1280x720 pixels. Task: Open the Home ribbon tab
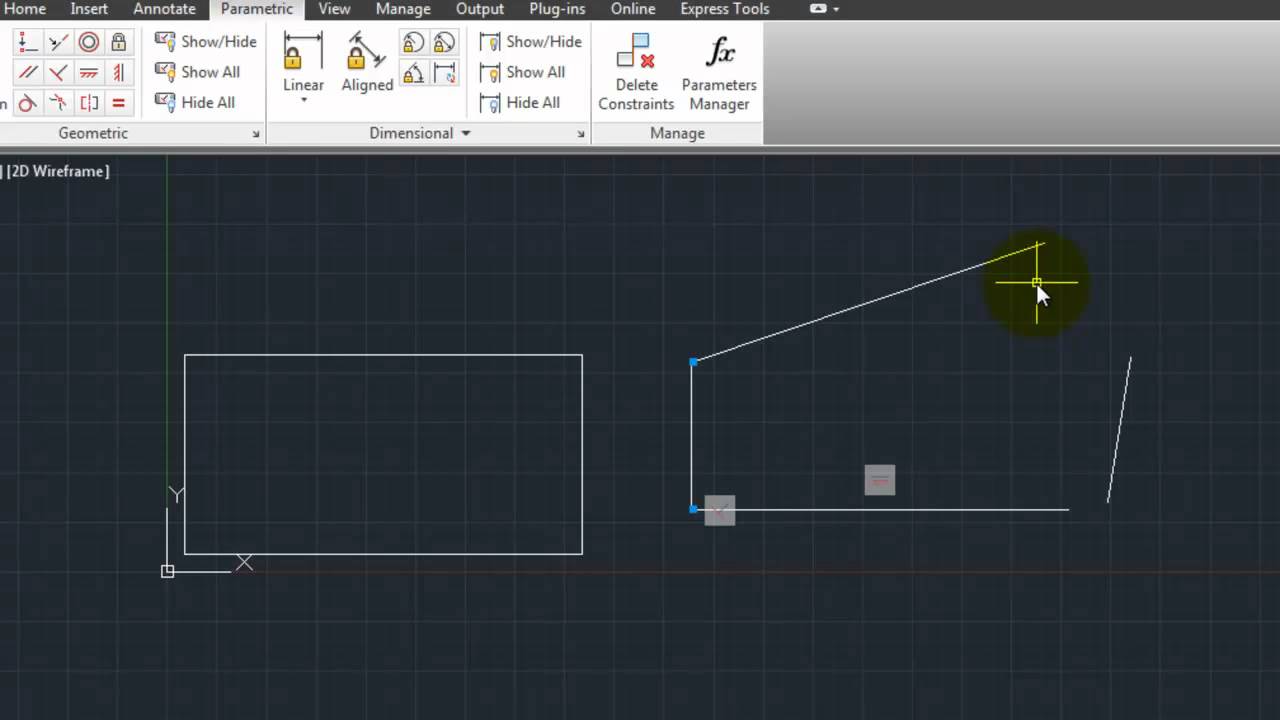pyautogui.click(x=24, y=9)
